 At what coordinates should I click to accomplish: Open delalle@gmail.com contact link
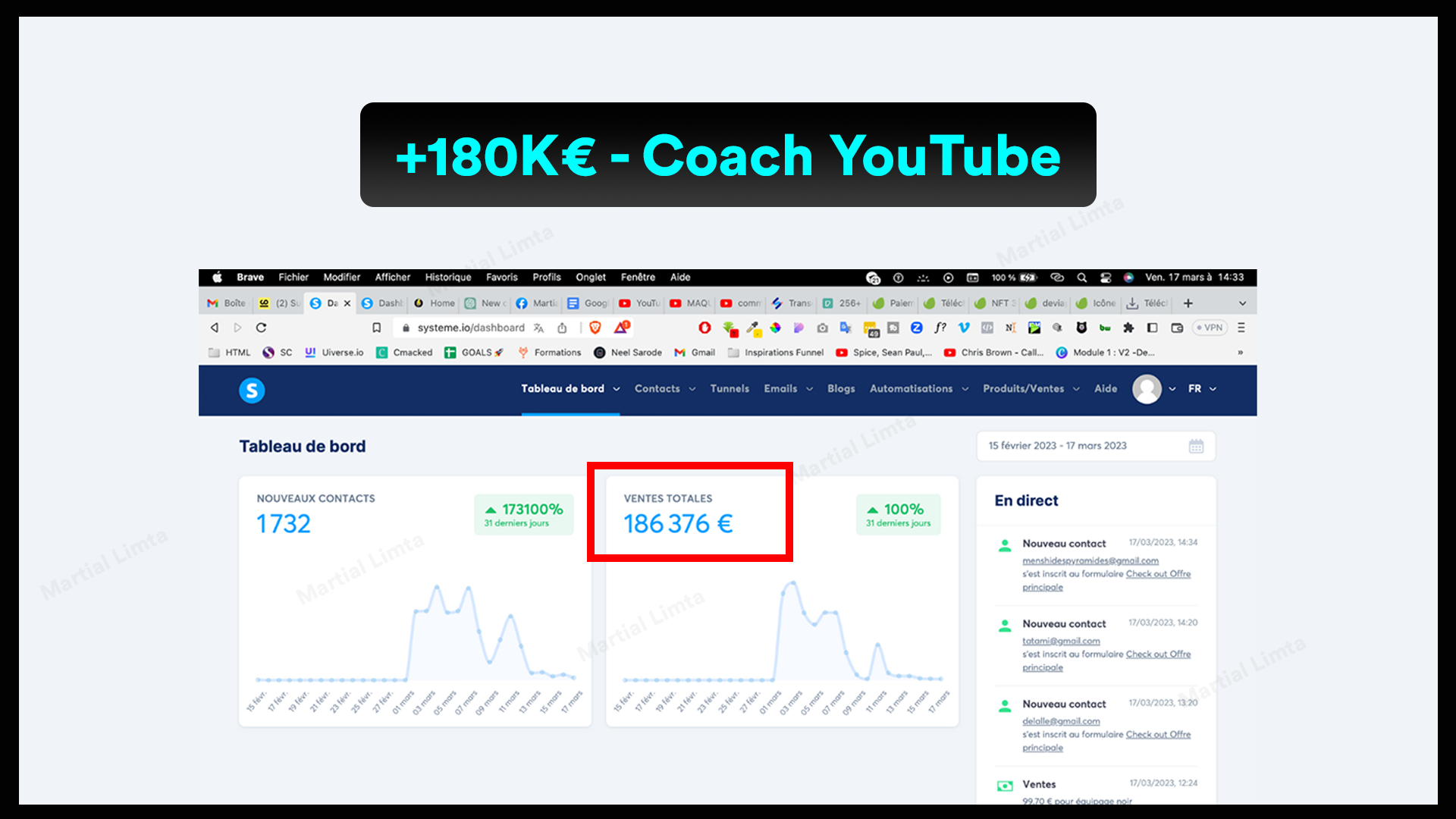(1061, 722)
